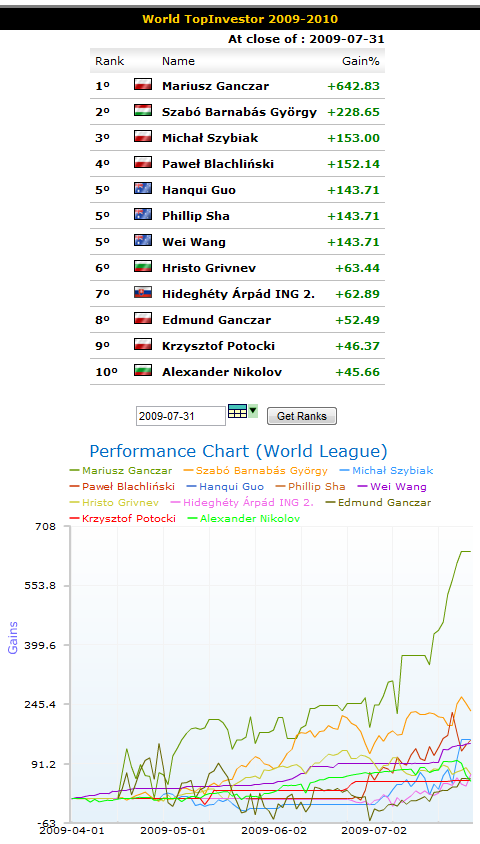The height and width of the screenshot is (844, 480).
Task: Select Hristo Grivnev in the rank table
Action: tap(209, 268)
